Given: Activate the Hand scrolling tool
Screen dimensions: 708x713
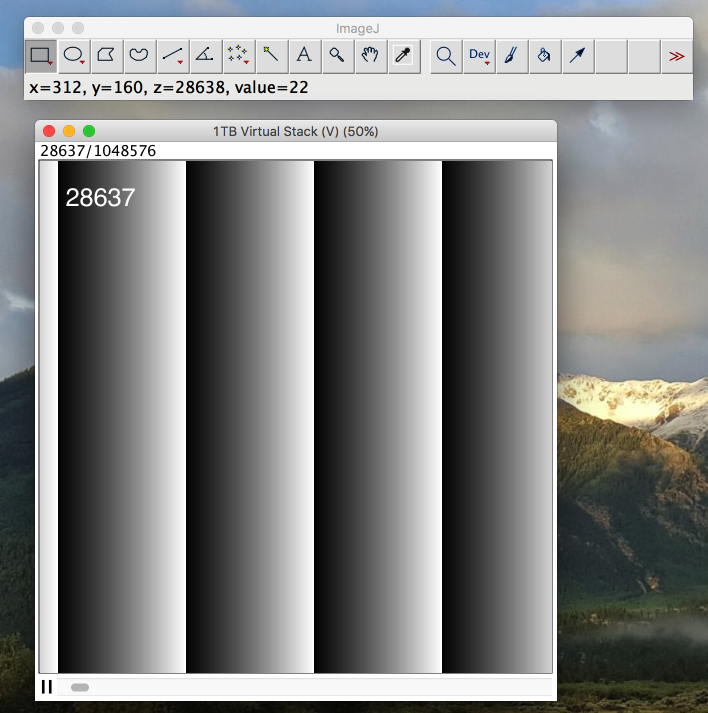Looking at the screenshot, I should pyautogui.click(x=370, y=56).
